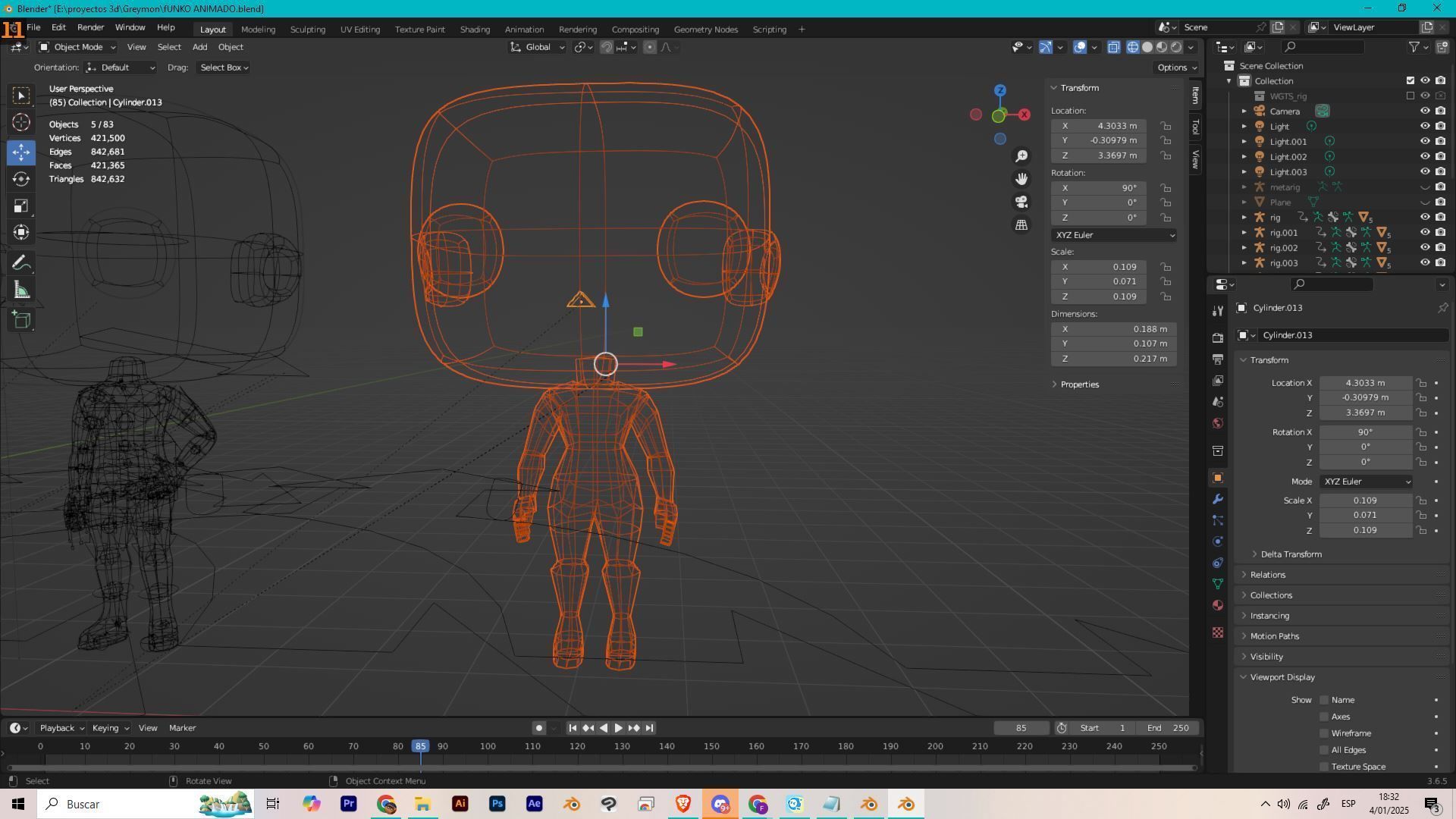The height and width of the screenshot is (819, 1456).
Task: Activate the Move tool
Action: [x=21, y=152]
